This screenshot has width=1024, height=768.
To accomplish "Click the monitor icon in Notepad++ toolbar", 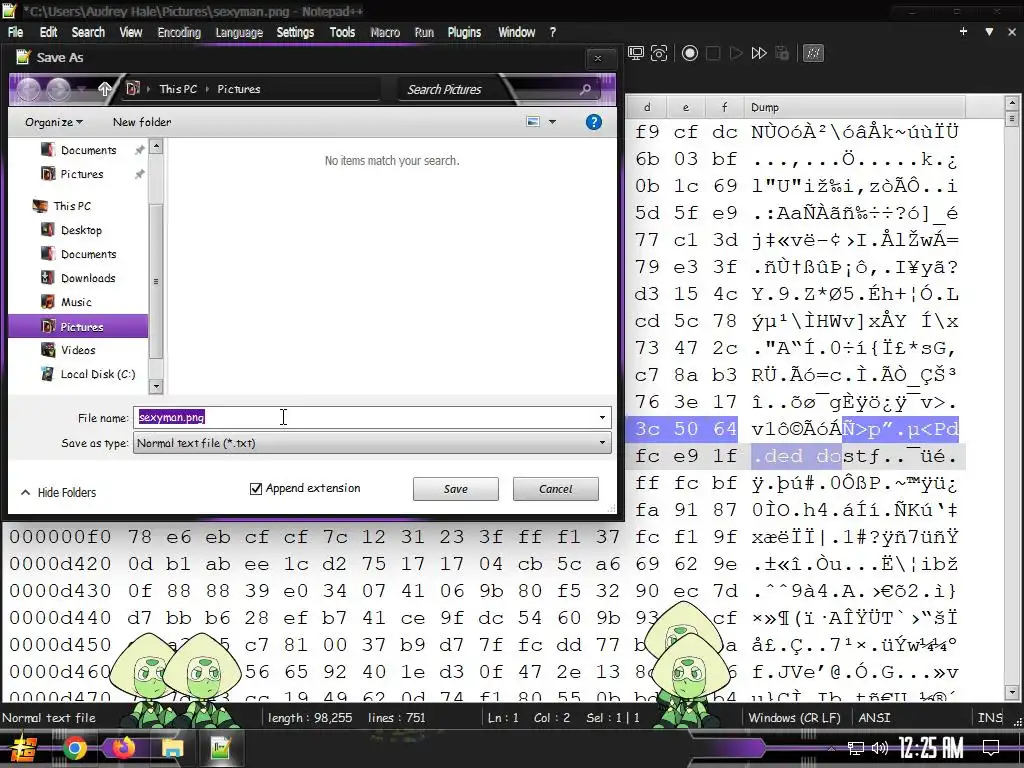I will pyautogui.click(x=636, y=54).
